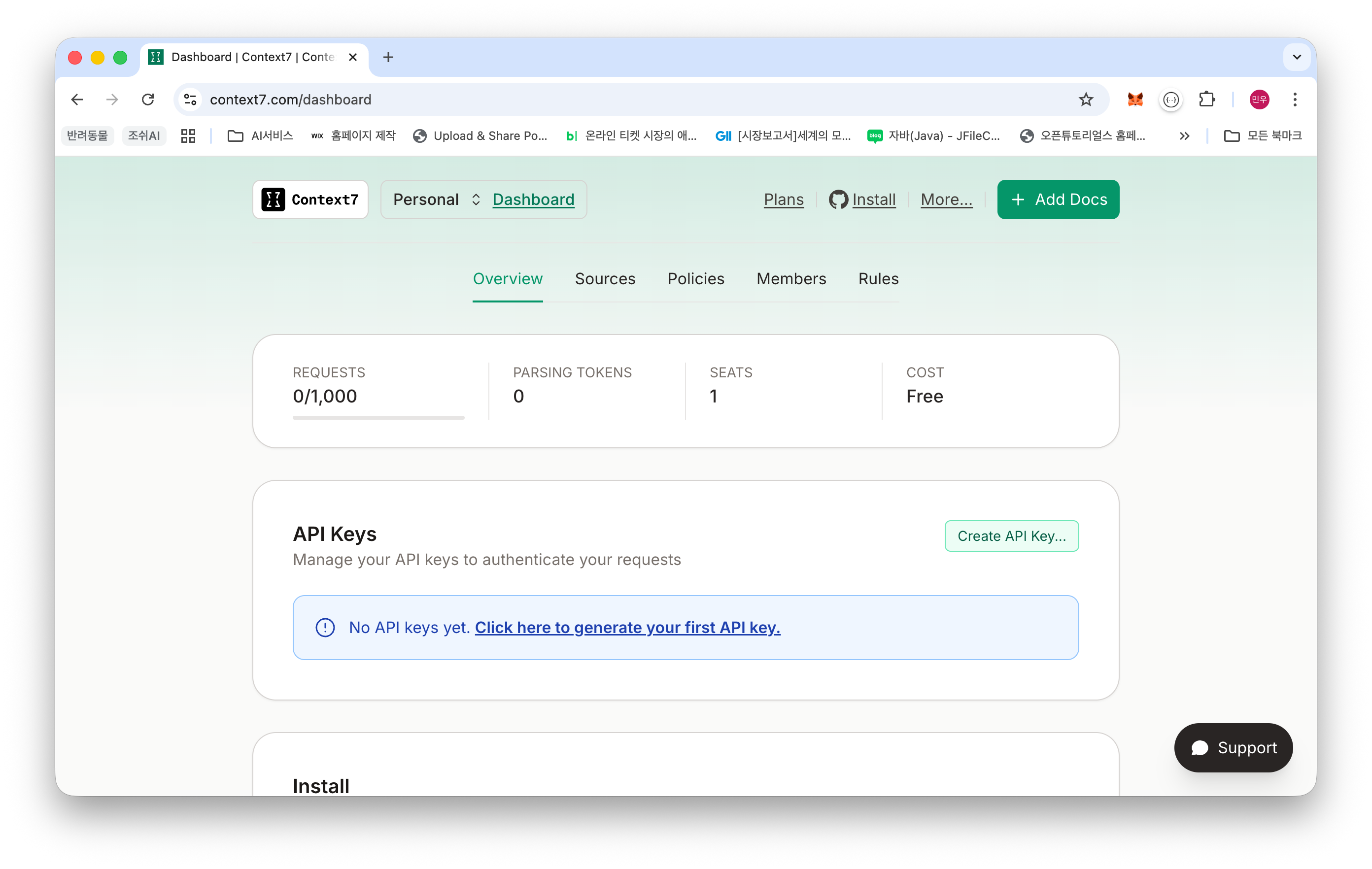Expand the tab search dropdown arrow

[1297, 57]
